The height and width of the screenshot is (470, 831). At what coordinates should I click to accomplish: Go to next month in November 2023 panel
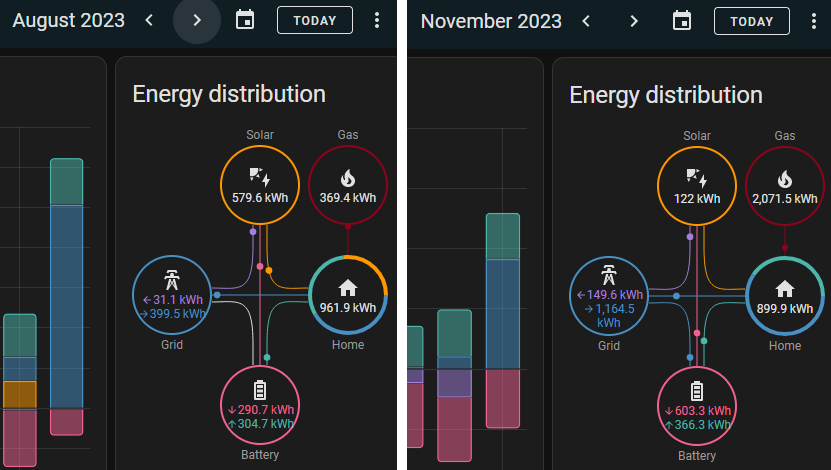tap(634, 20)
